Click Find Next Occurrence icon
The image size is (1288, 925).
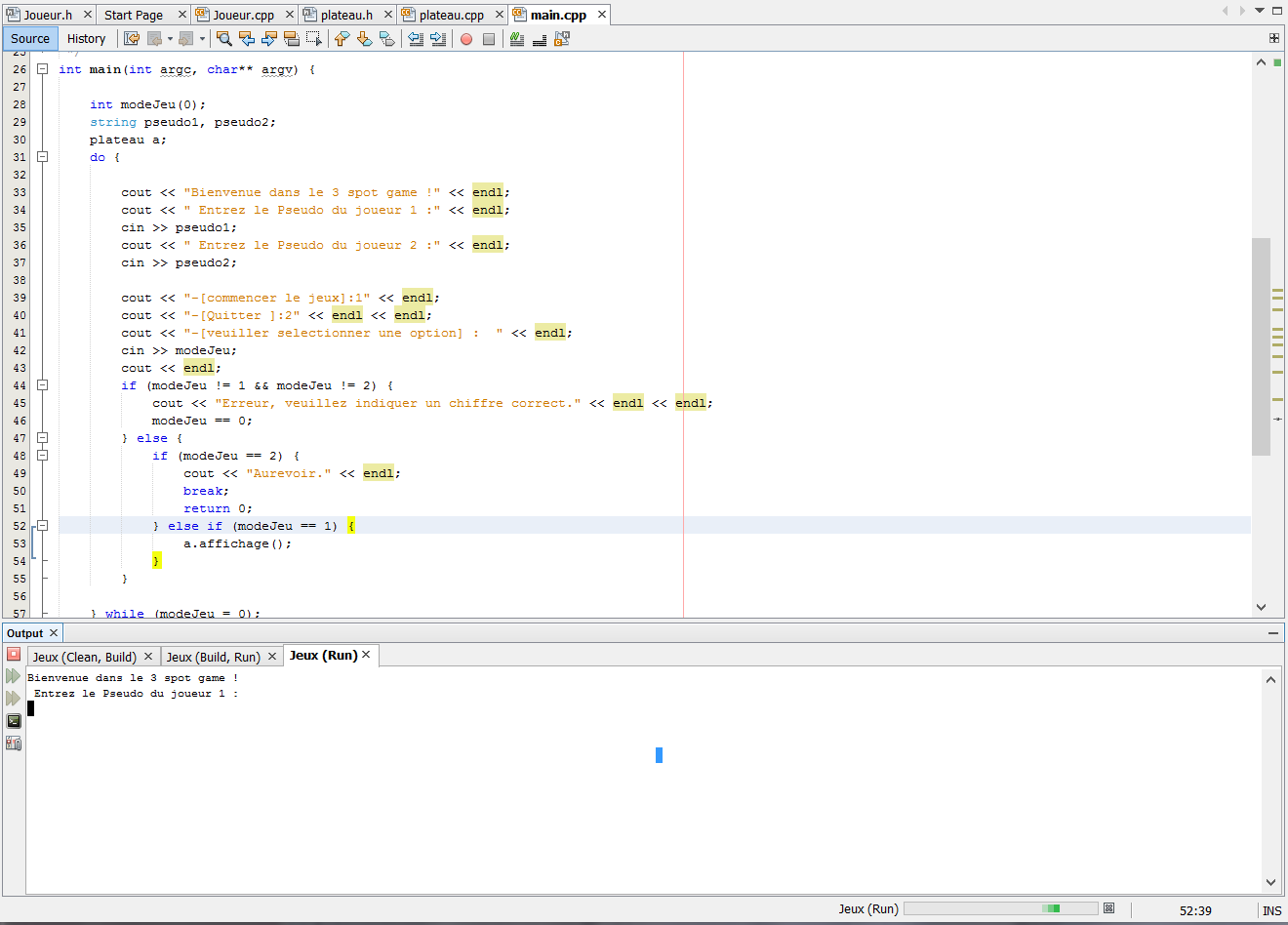click(x=269, y=39)
